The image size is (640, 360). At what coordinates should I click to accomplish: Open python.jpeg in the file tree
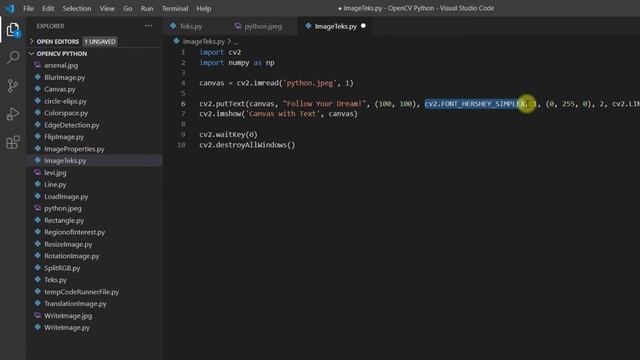62,208
